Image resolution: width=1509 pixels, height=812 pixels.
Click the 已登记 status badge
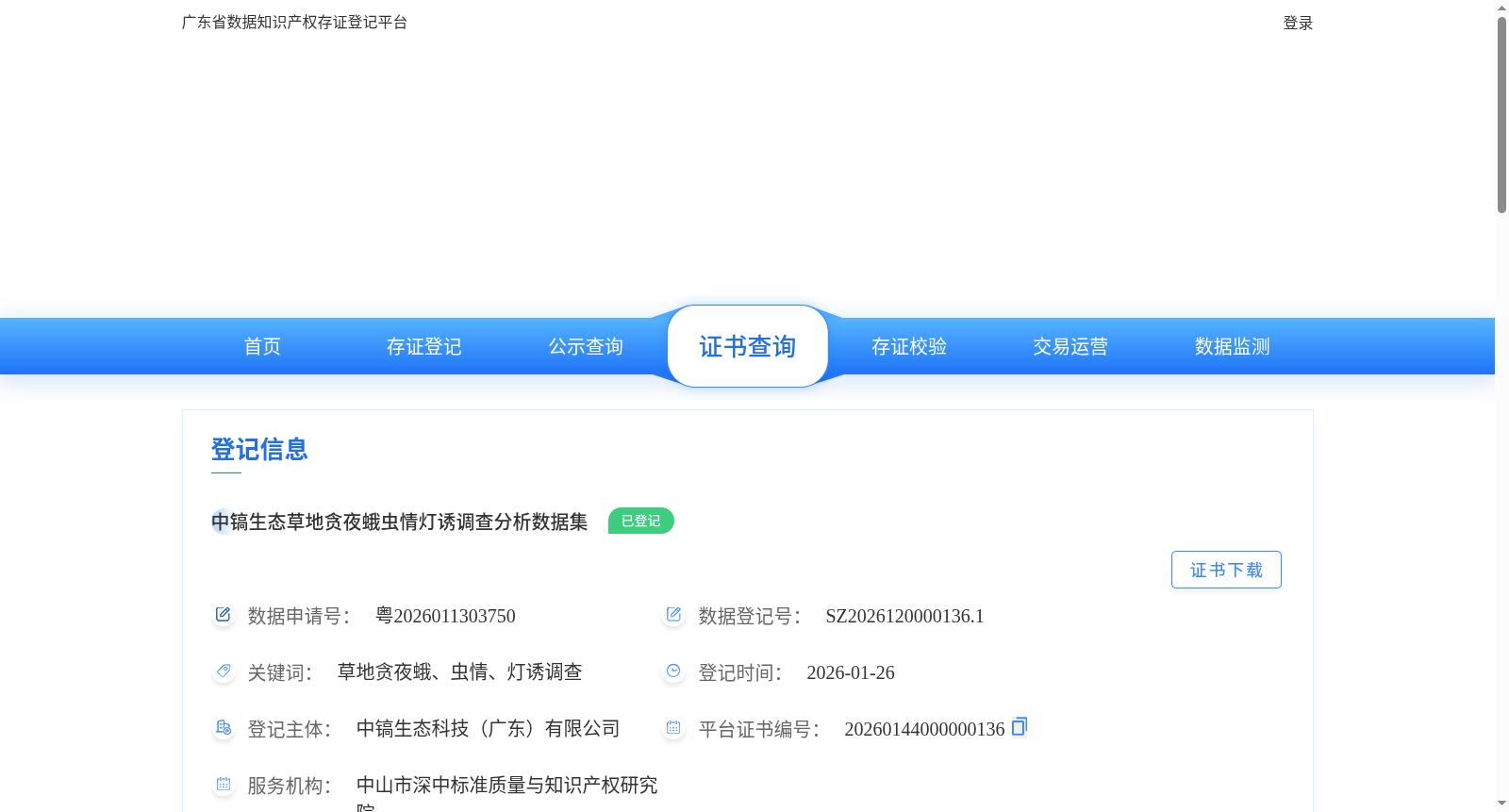641,521
